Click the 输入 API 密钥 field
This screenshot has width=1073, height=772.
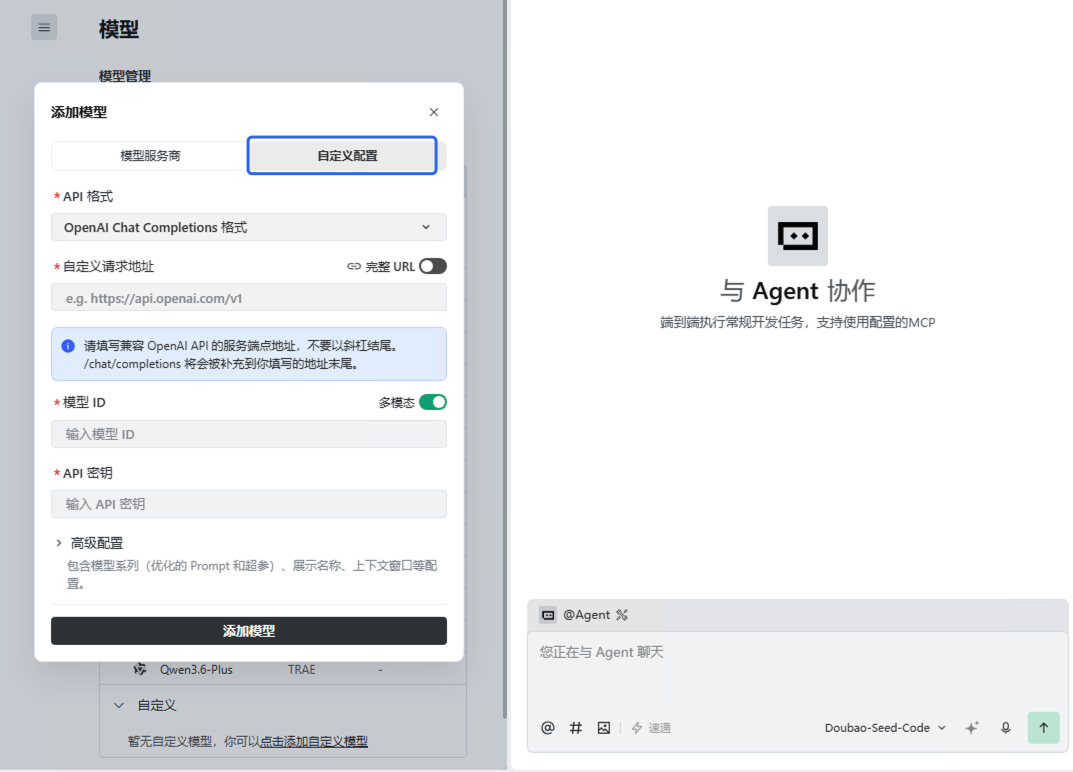pos(249,504)
